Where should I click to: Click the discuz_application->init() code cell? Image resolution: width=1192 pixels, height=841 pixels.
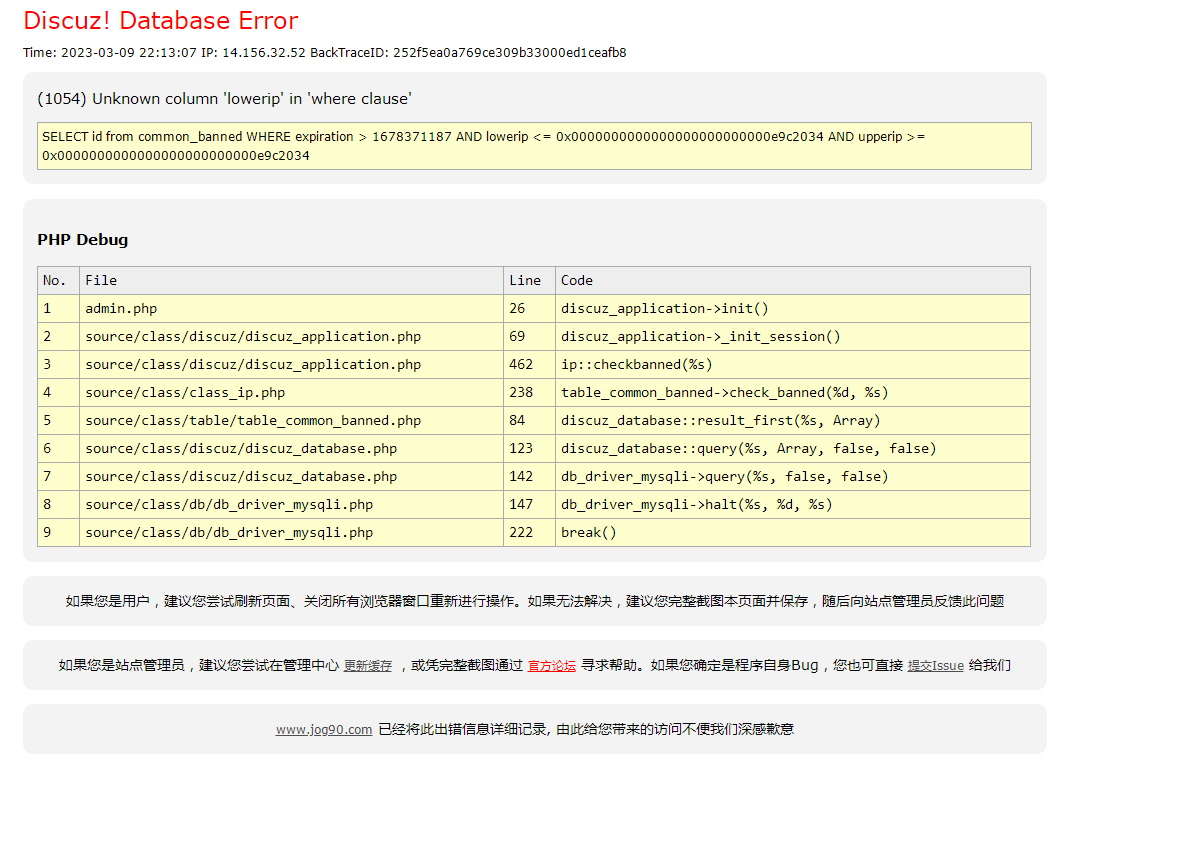pos(665,309)
